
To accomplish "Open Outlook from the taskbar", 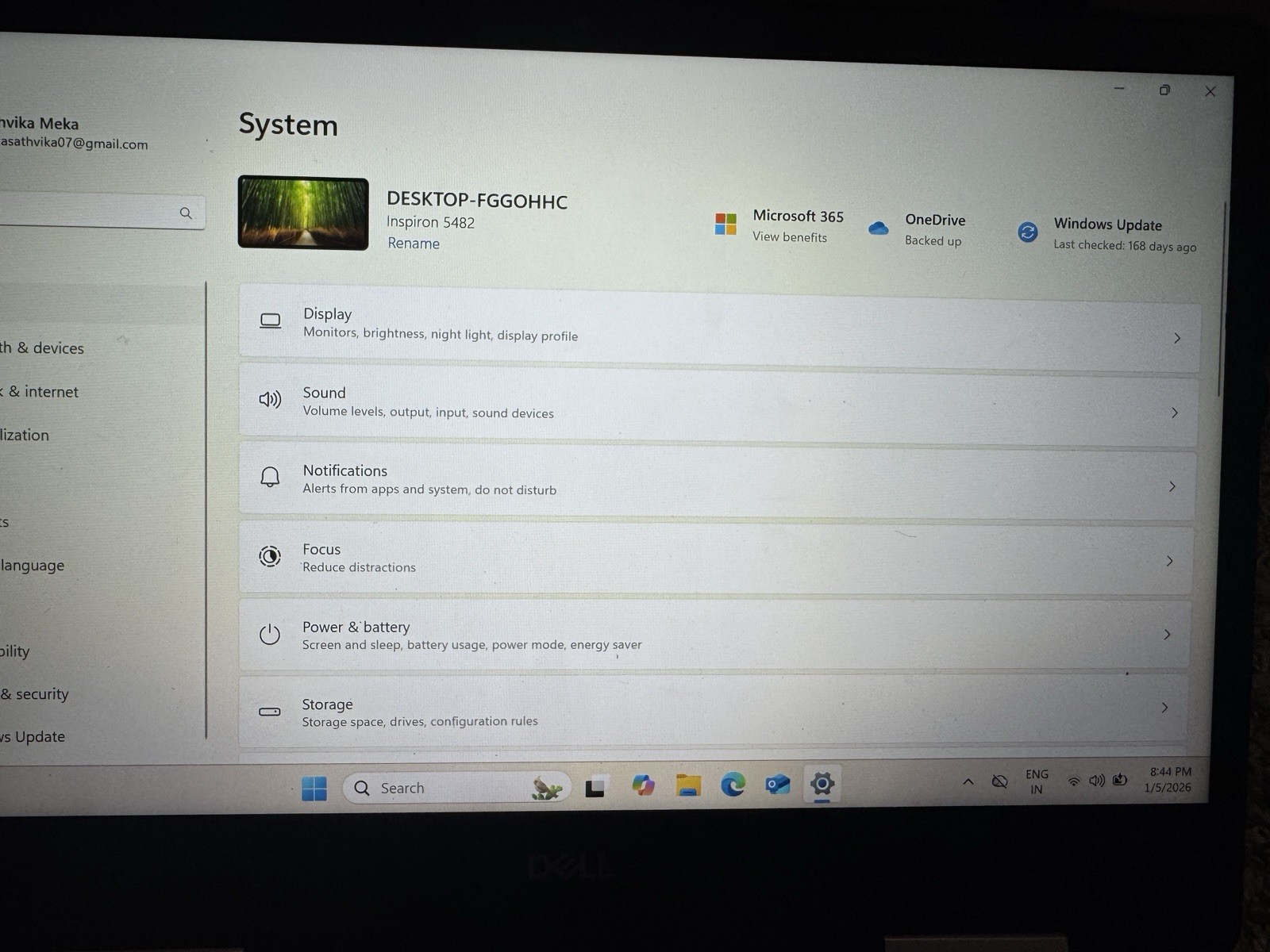I will [778, 785].
